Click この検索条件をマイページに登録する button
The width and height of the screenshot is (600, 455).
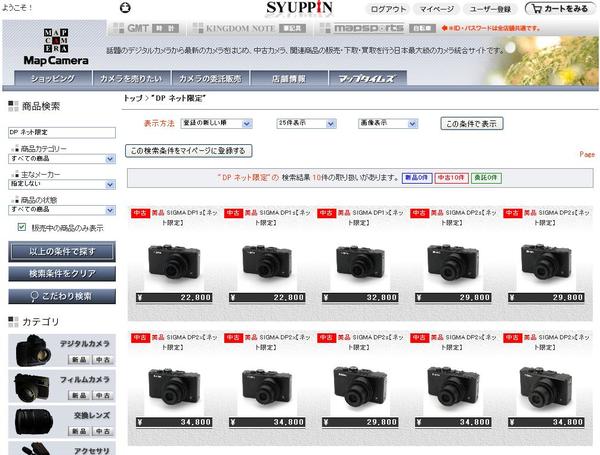tap(188, 151)
